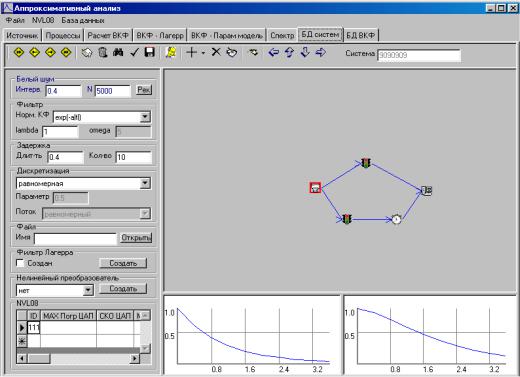The height and width of the screenshot is (377, 520).
Task: Click the X remove element icon
Action: click(x=216, y=52)
